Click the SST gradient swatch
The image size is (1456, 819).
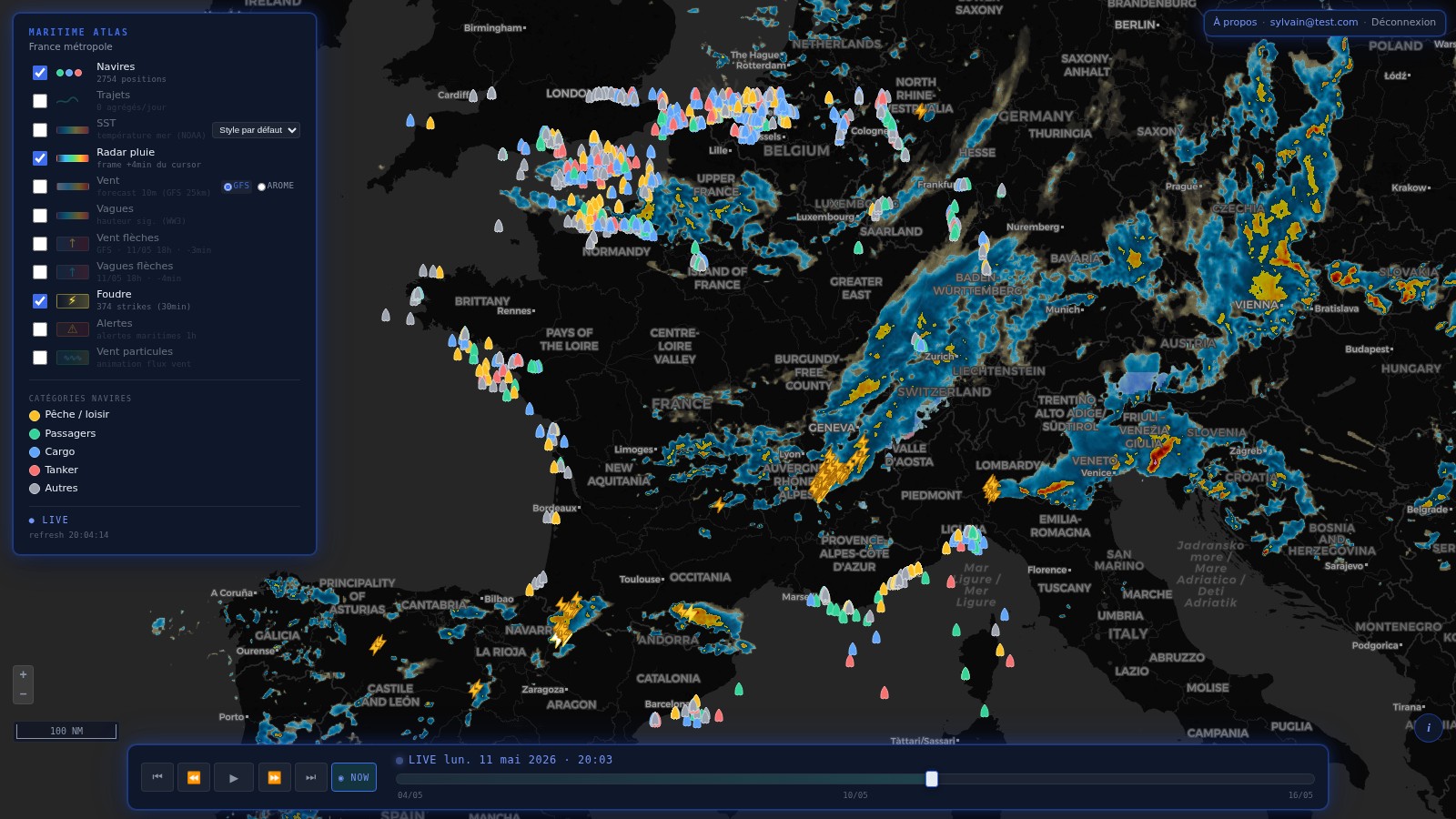(73, 130)
